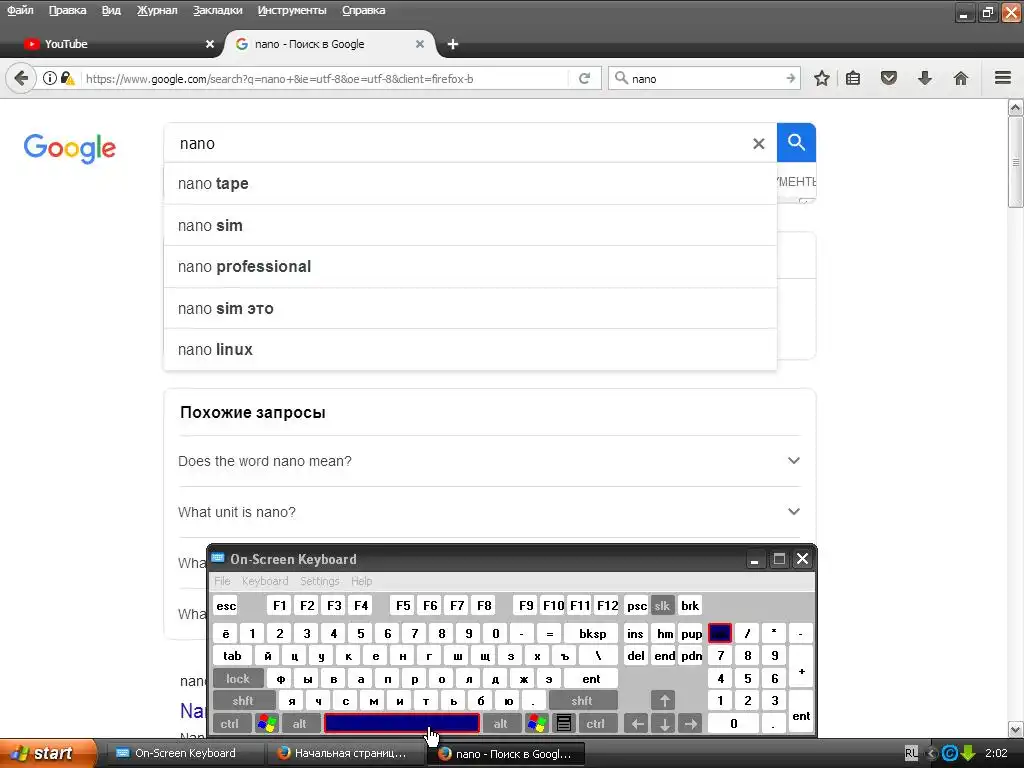Open Правка menu
Viewport: 1024px width, 768px height.
click(x=67, y=10)
